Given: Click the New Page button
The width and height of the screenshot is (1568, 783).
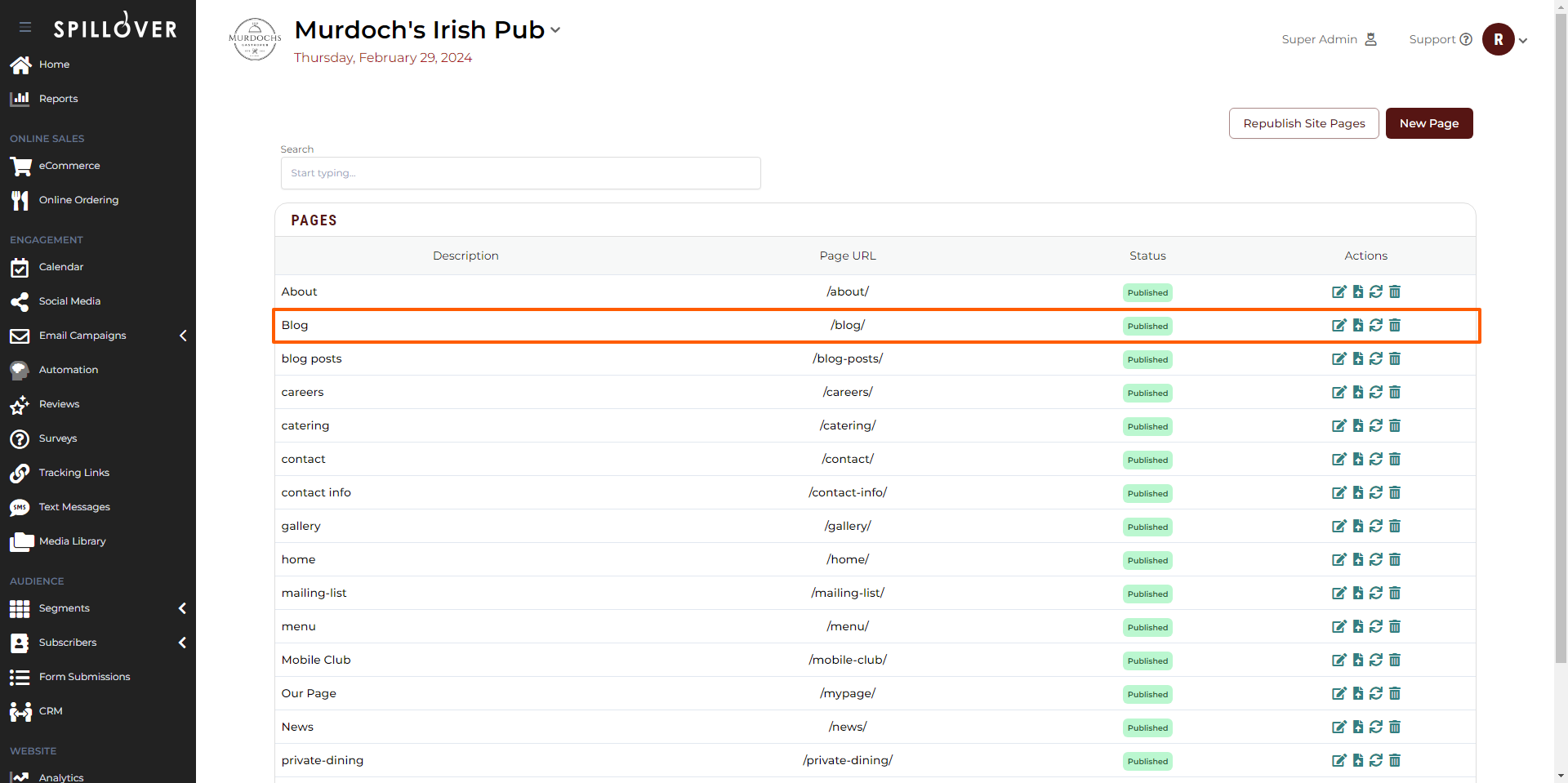Looking at the screenshot, I should click(1429, 123).
